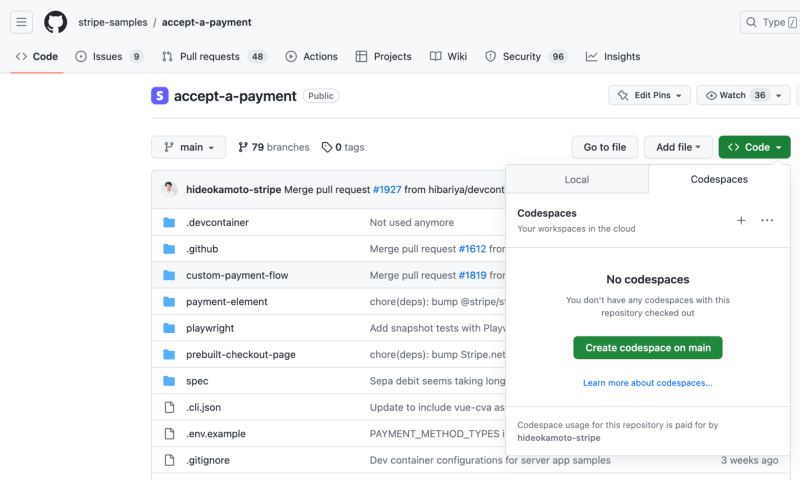Switch to the Pull requests tab

click(215, 57)
